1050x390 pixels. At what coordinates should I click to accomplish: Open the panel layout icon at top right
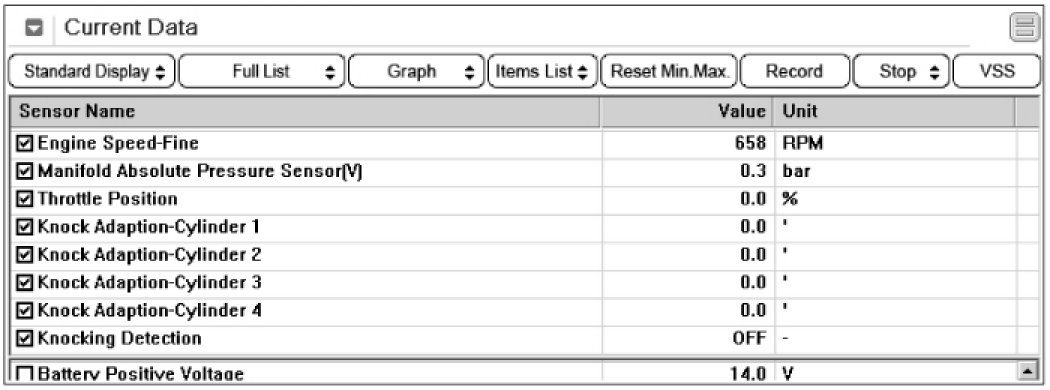tap(1023, 27)
